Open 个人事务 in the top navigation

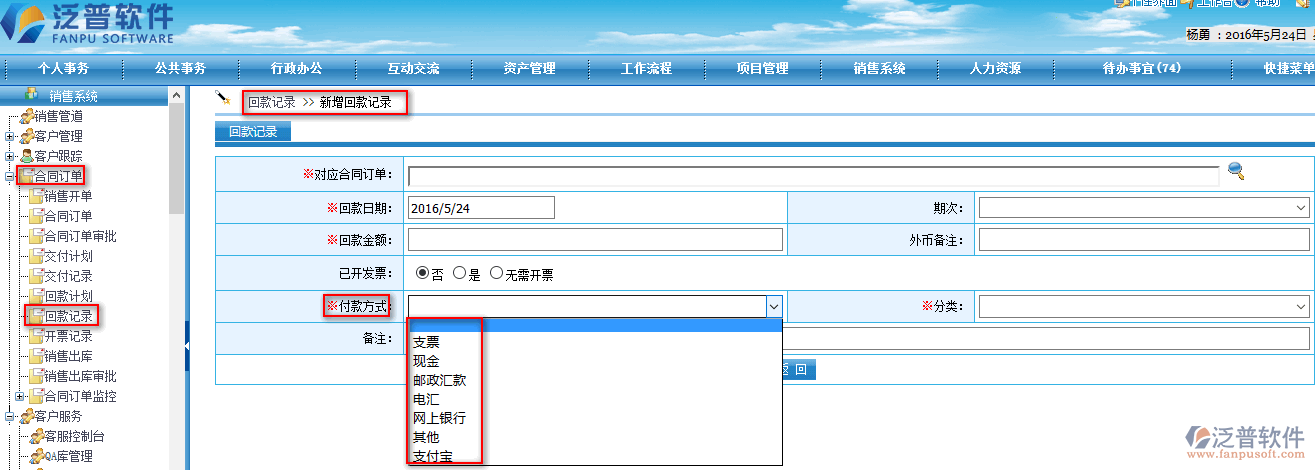pyautogui.click(x=64, y=69)
